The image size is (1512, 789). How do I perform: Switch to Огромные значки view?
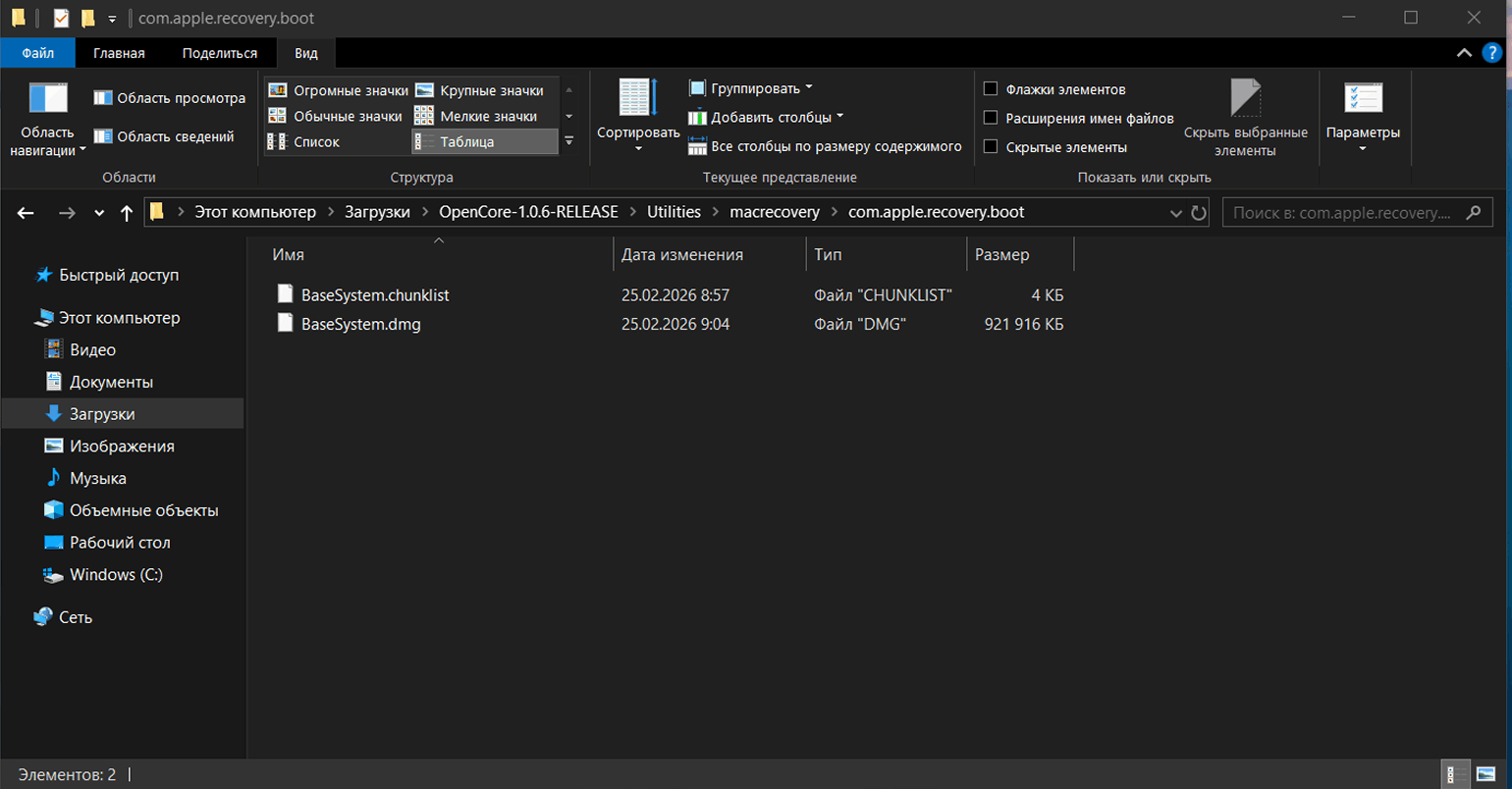click(x=338, y=90)
